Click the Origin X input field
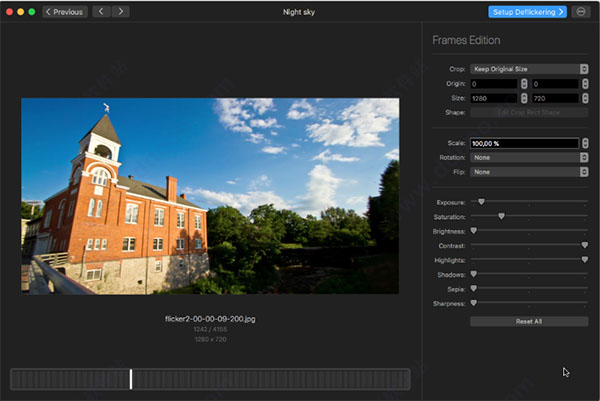This screenshot has height=401, width=600. pos(494,84)
